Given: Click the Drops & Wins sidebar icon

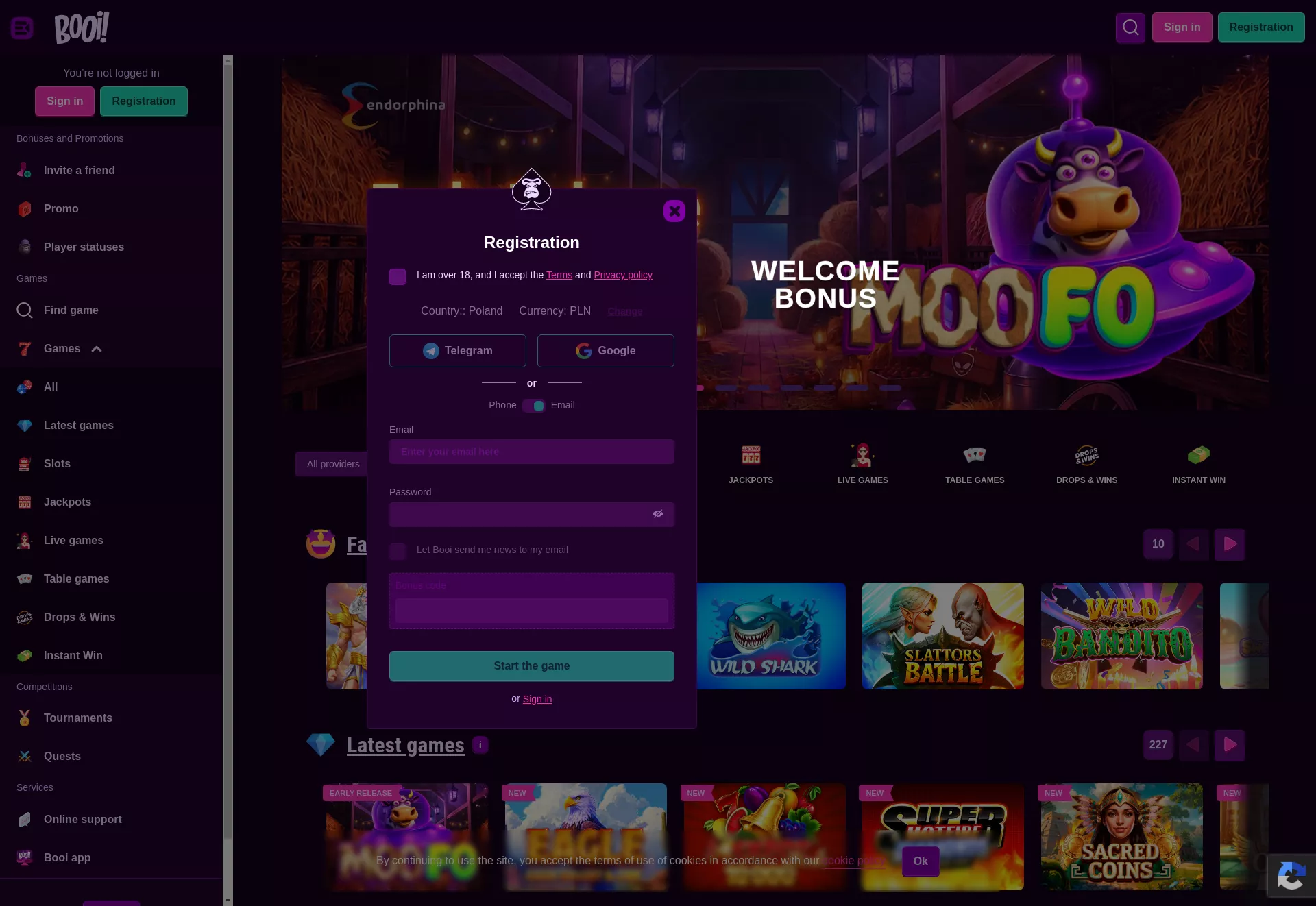Looking at the screenshot, I should [x=25, y=617].
